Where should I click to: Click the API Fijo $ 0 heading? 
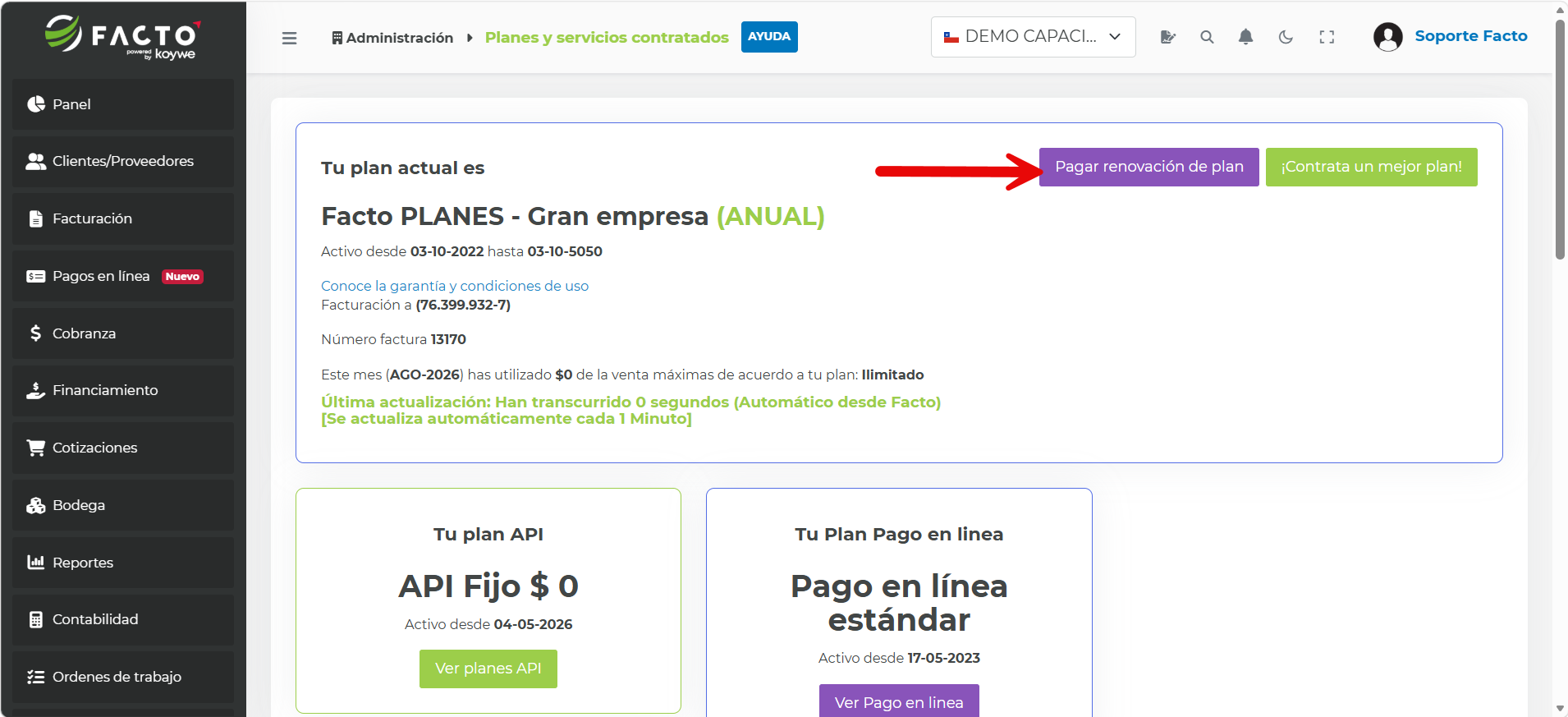(x=488, y=586)
